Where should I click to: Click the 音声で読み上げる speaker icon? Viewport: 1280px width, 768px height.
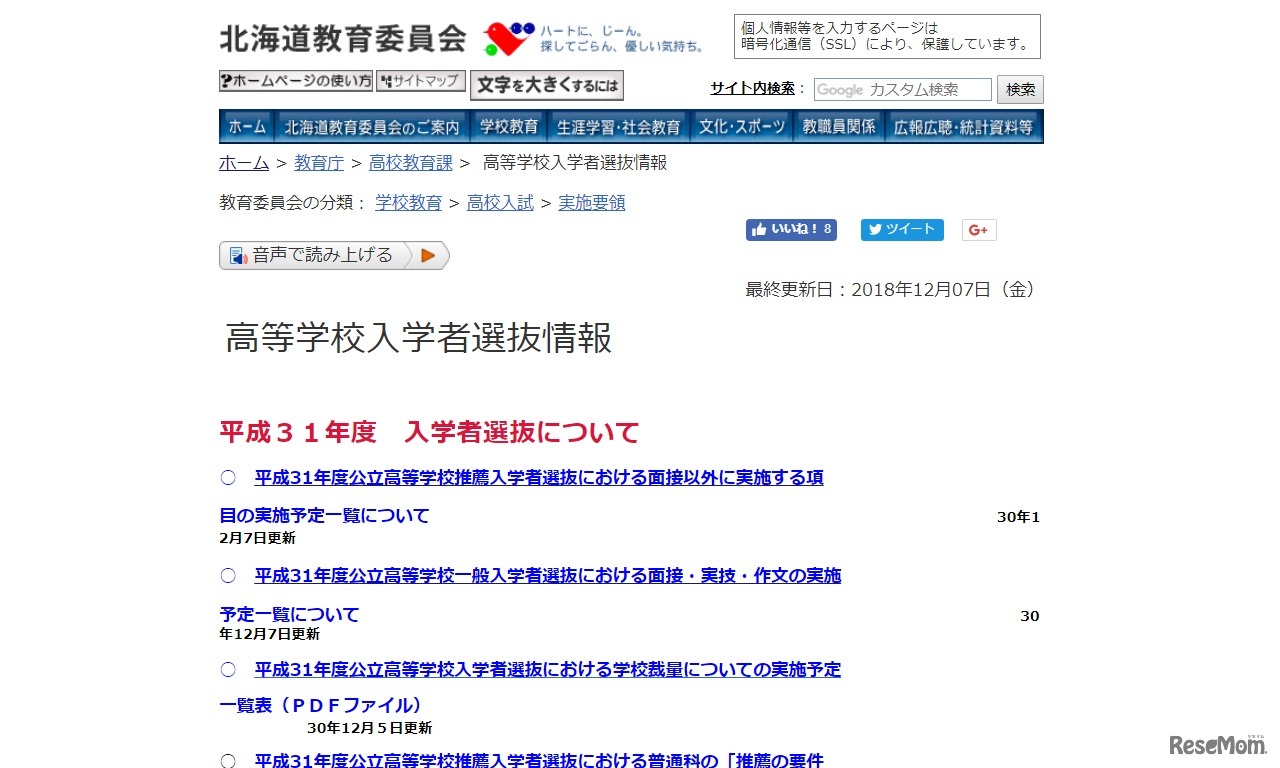click(238, 256)
